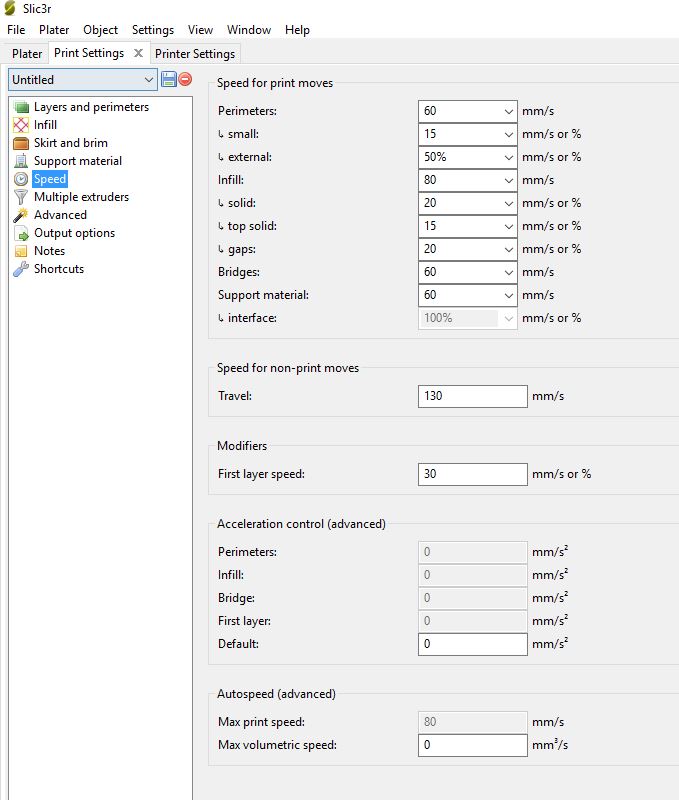Switch to the Plater tab
Image resolution: width=679 pixels, height=800 pixels.
[27, 53]
